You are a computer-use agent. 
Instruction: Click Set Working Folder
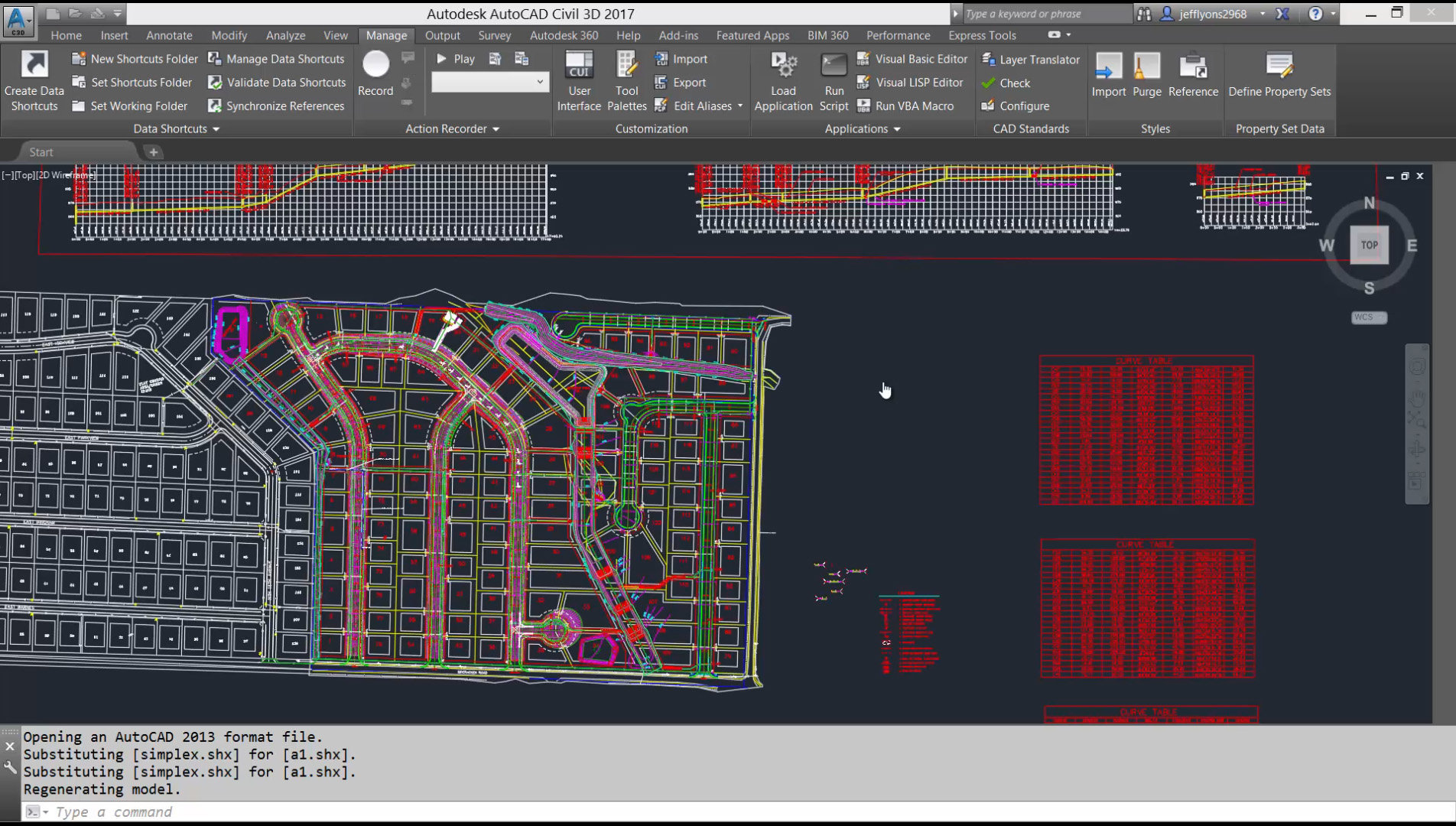point(129,106)
